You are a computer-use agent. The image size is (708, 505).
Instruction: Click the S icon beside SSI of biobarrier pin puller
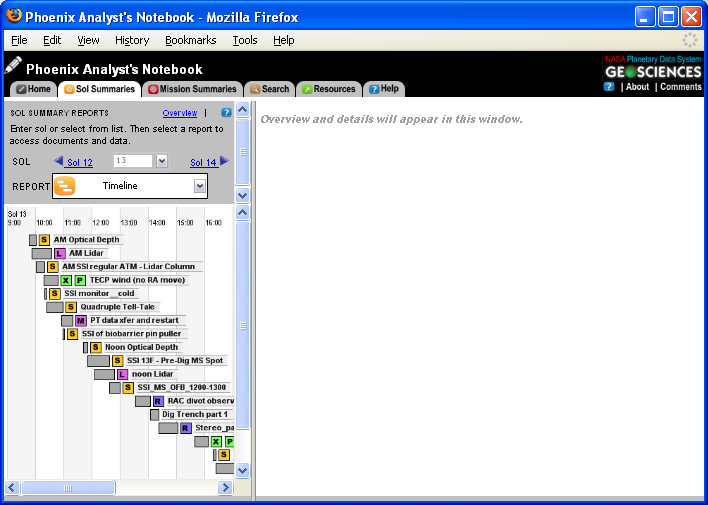tap(72, 334)
